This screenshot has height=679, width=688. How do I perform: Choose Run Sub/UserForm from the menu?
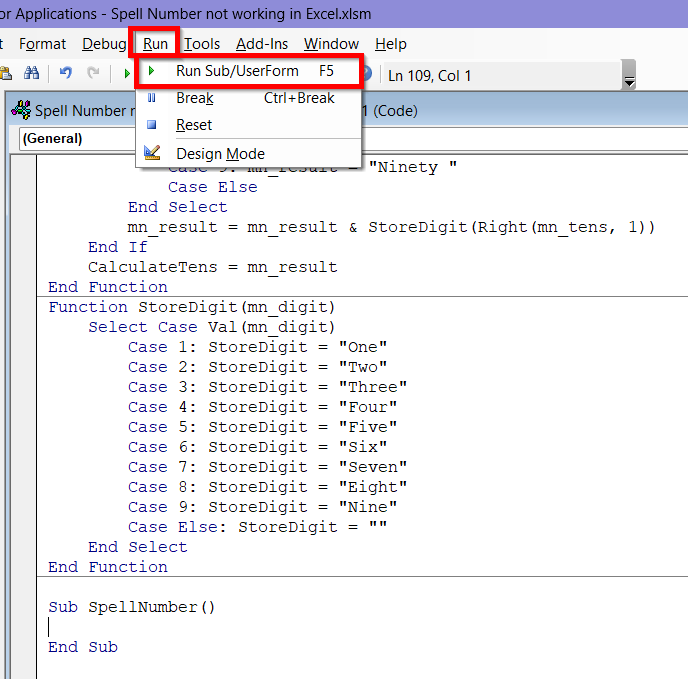point(236,71)
